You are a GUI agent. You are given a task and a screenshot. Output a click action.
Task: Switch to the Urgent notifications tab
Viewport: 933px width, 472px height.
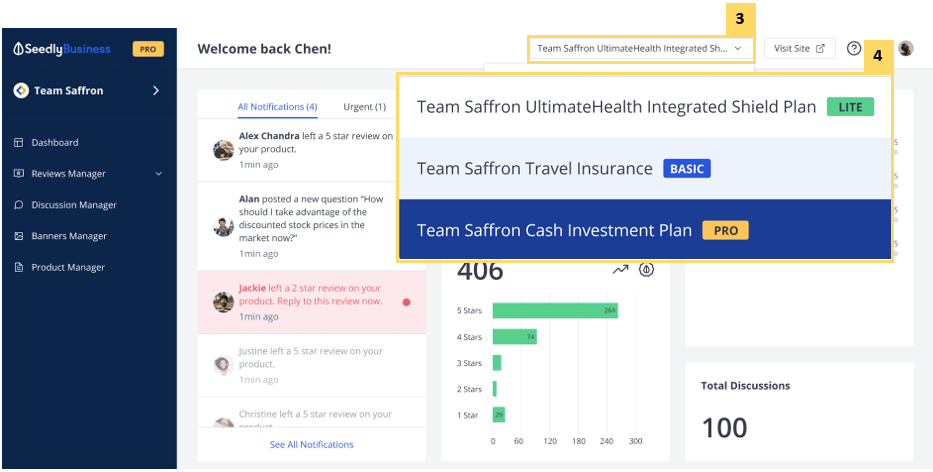[364, 107]
